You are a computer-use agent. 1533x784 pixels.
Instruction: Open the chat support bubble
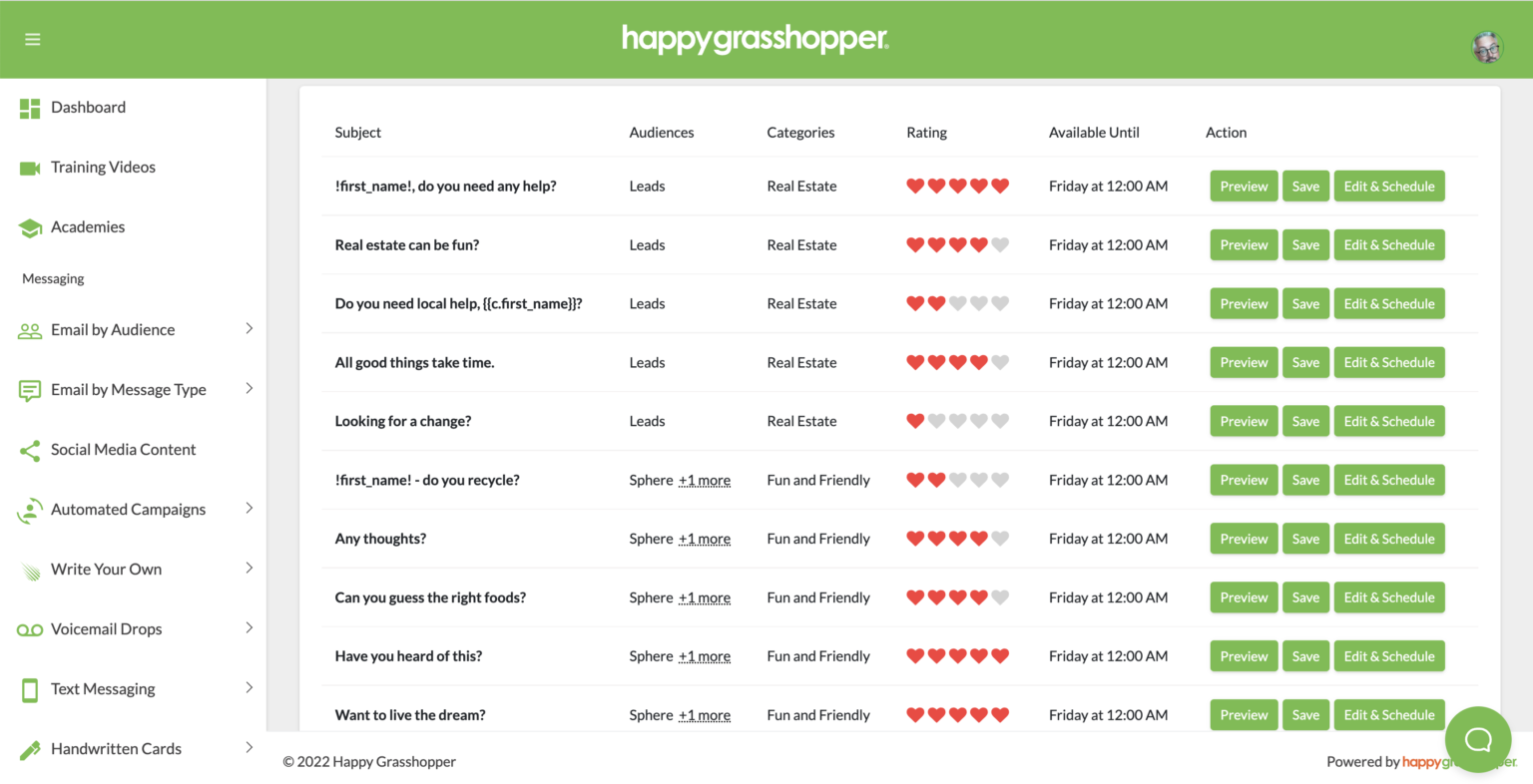click(x=1478, y=739)
